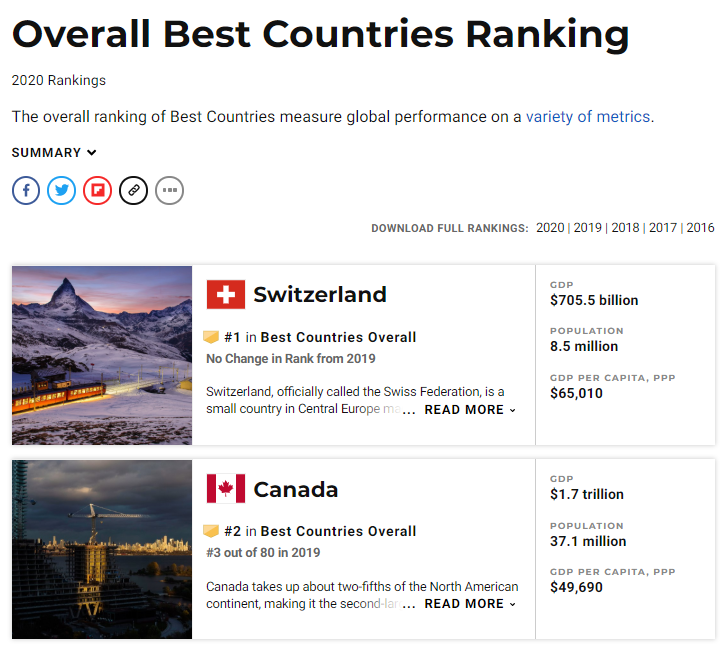Screen dimensions: 724x647
Task: Download the 2019 full rankings
Action: (588, 228)
